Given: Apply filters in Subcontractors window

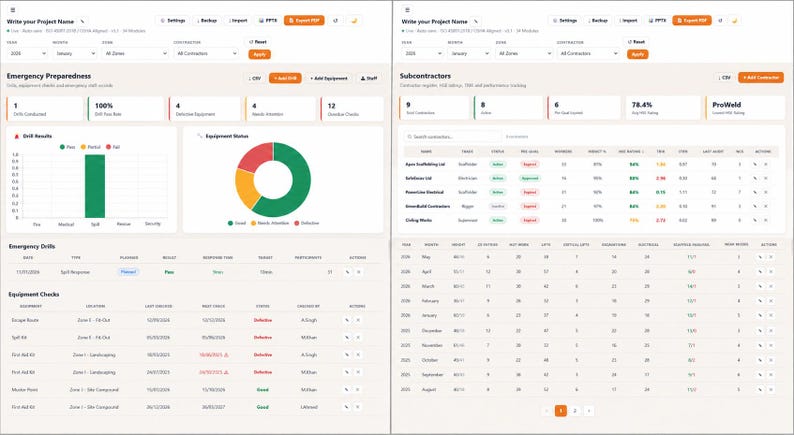Looking at the screenshot, I should coord(638,54).
